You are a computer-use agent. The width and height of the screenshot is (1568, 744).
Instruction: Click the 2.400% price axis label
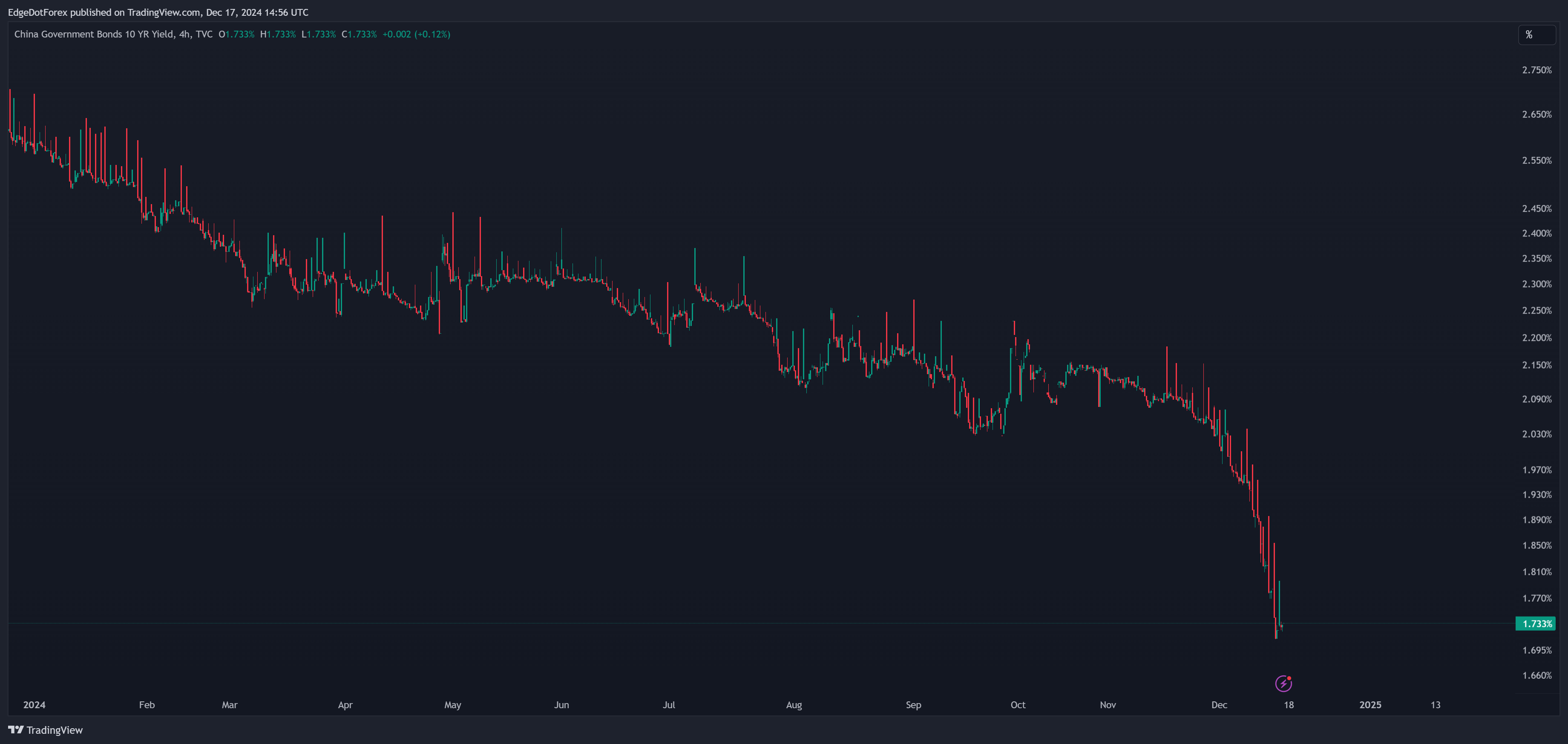[x=1536, y=234]
